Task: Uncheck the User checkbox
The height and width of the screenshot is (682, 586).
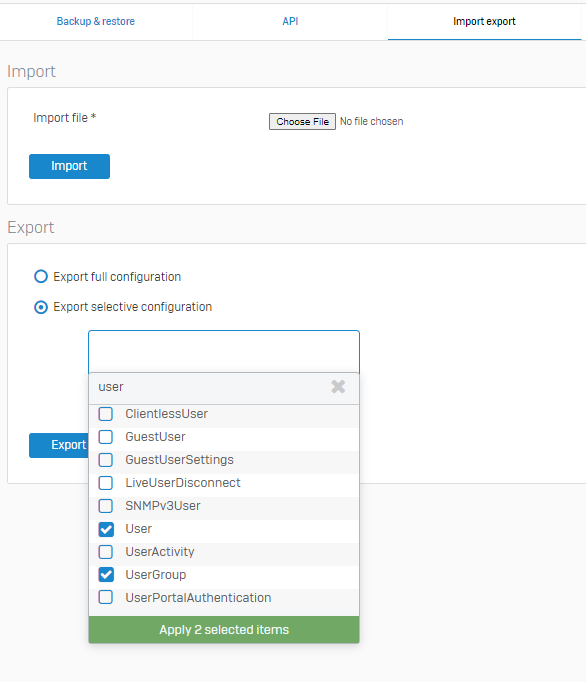Action: point(106,529)
